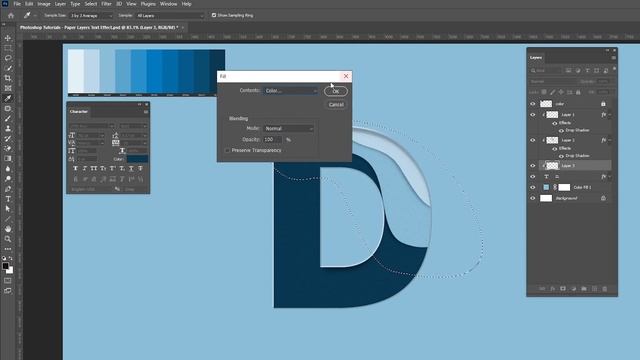
Task: Open the Window menu
Action: [168, 4]
